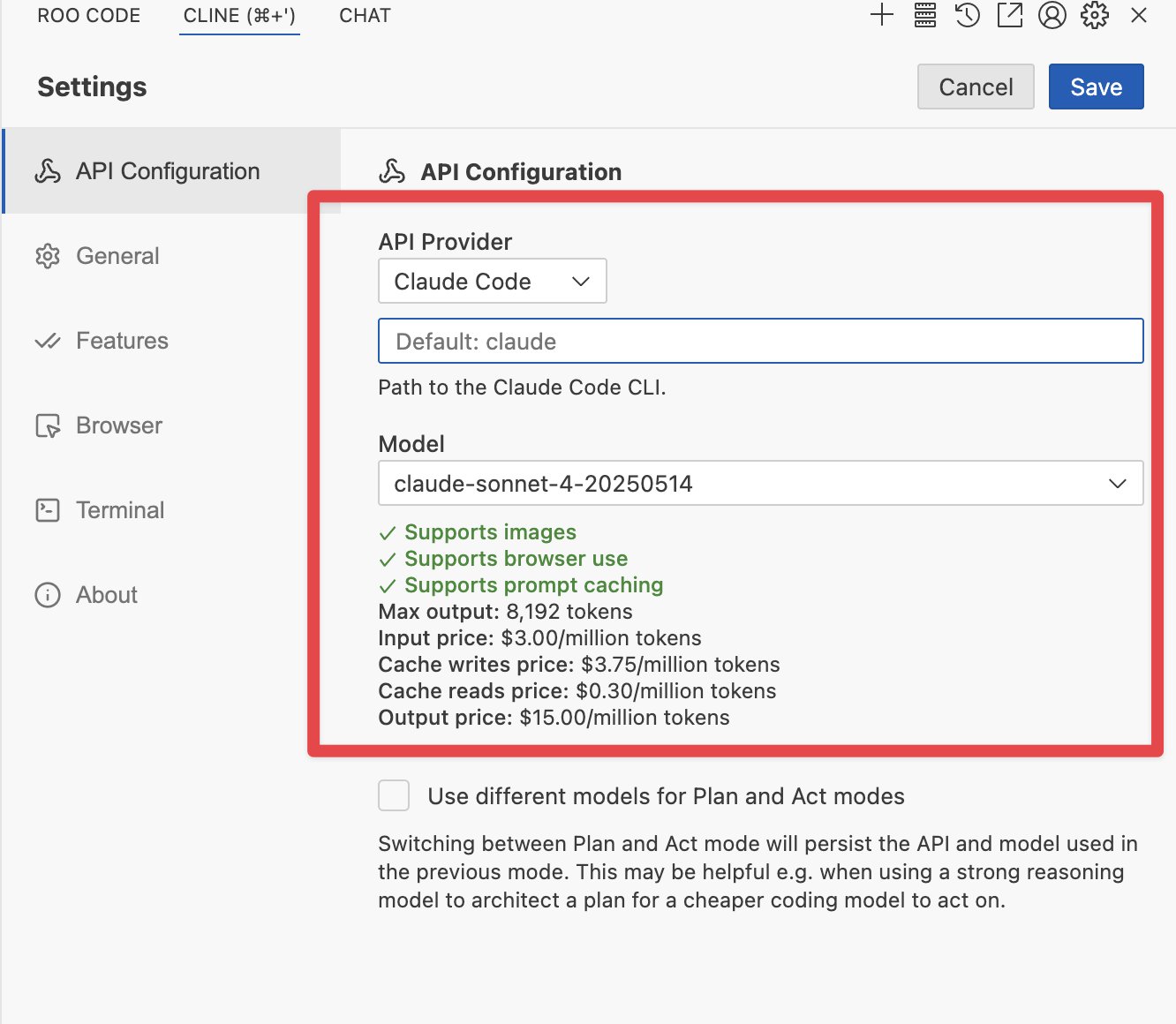Open the history clock icon
Viewport: 1176px width, 1024px height.
tap(968, 15)
